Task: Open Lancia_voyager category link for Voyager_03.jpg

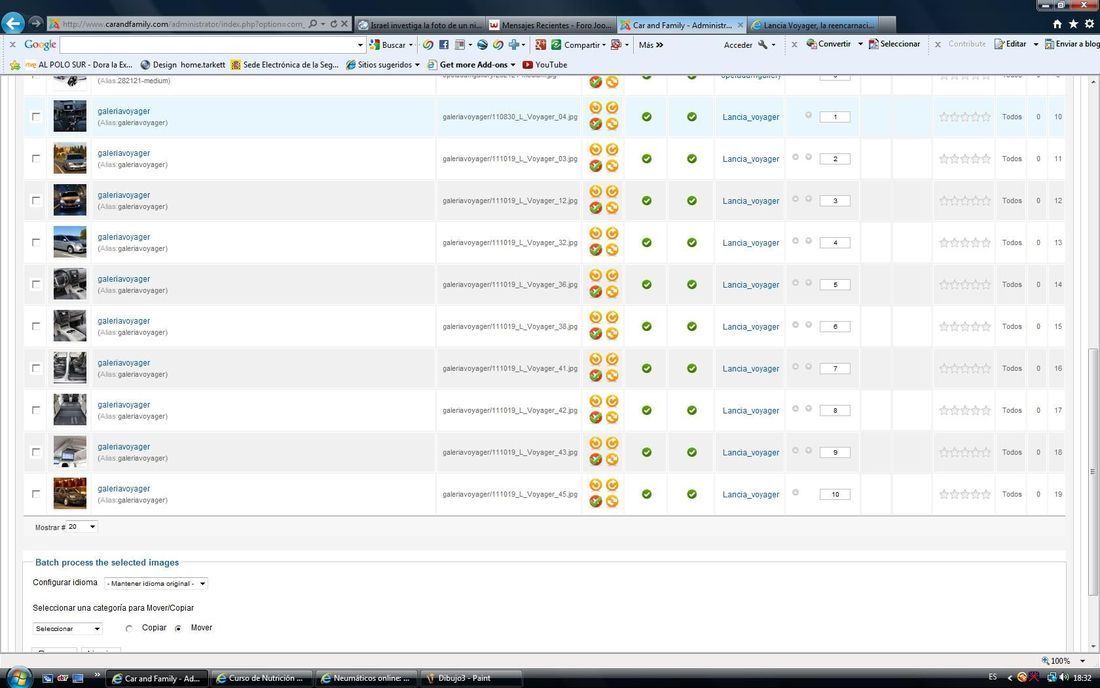Action: pyautogui.click(x=751, y=159)
